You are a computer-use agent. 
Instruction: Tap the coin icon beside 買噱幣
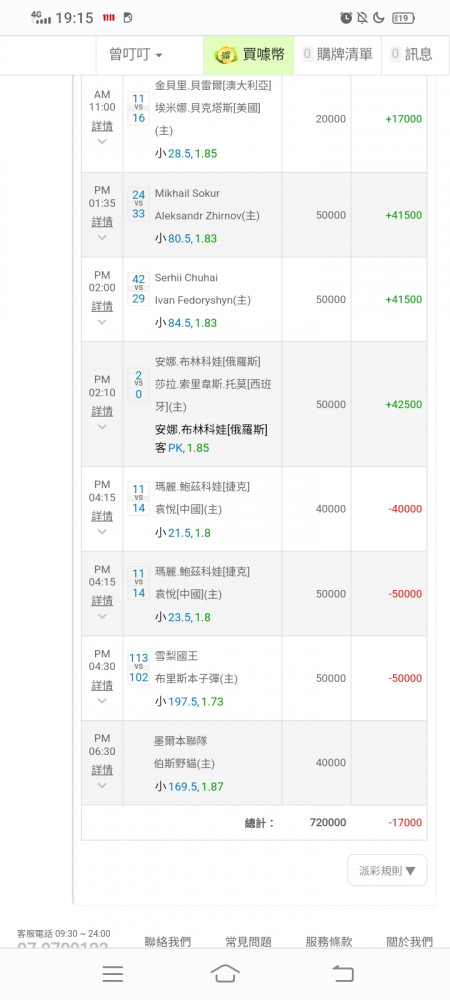pos(225,55)
